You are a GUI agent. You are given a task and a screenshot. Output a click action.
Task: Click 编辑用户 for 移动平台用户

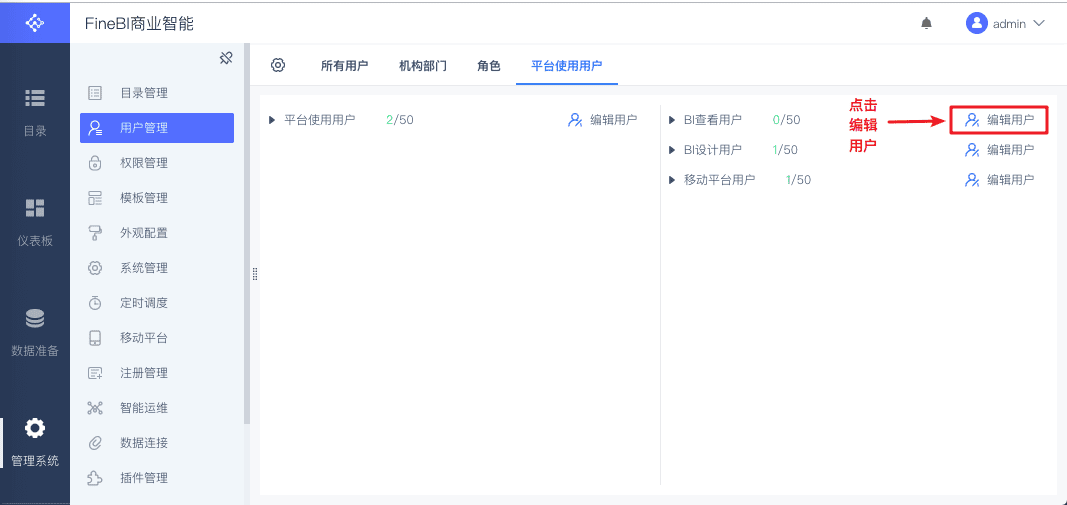coord(999,180)
